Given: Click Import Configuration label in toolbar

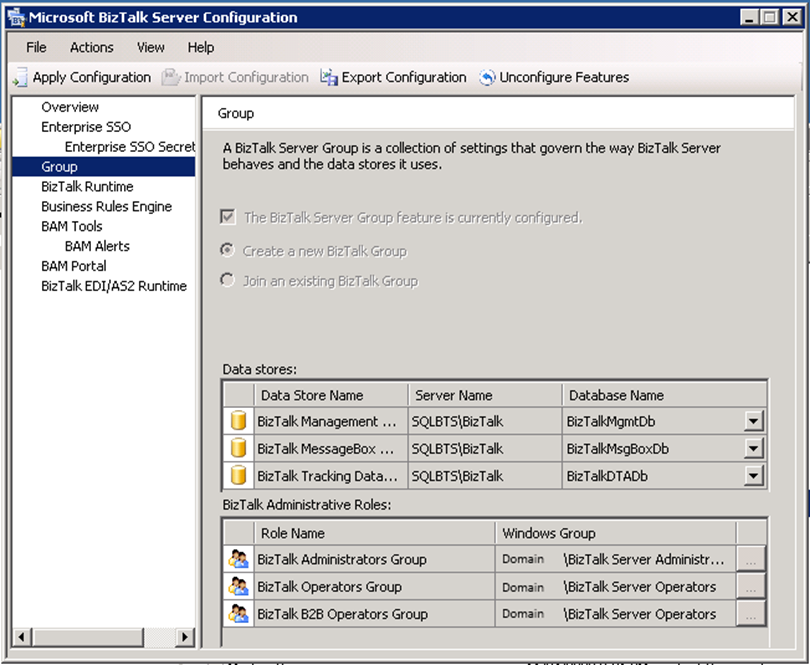Looking at the screenshot, I should click(246, 78).
